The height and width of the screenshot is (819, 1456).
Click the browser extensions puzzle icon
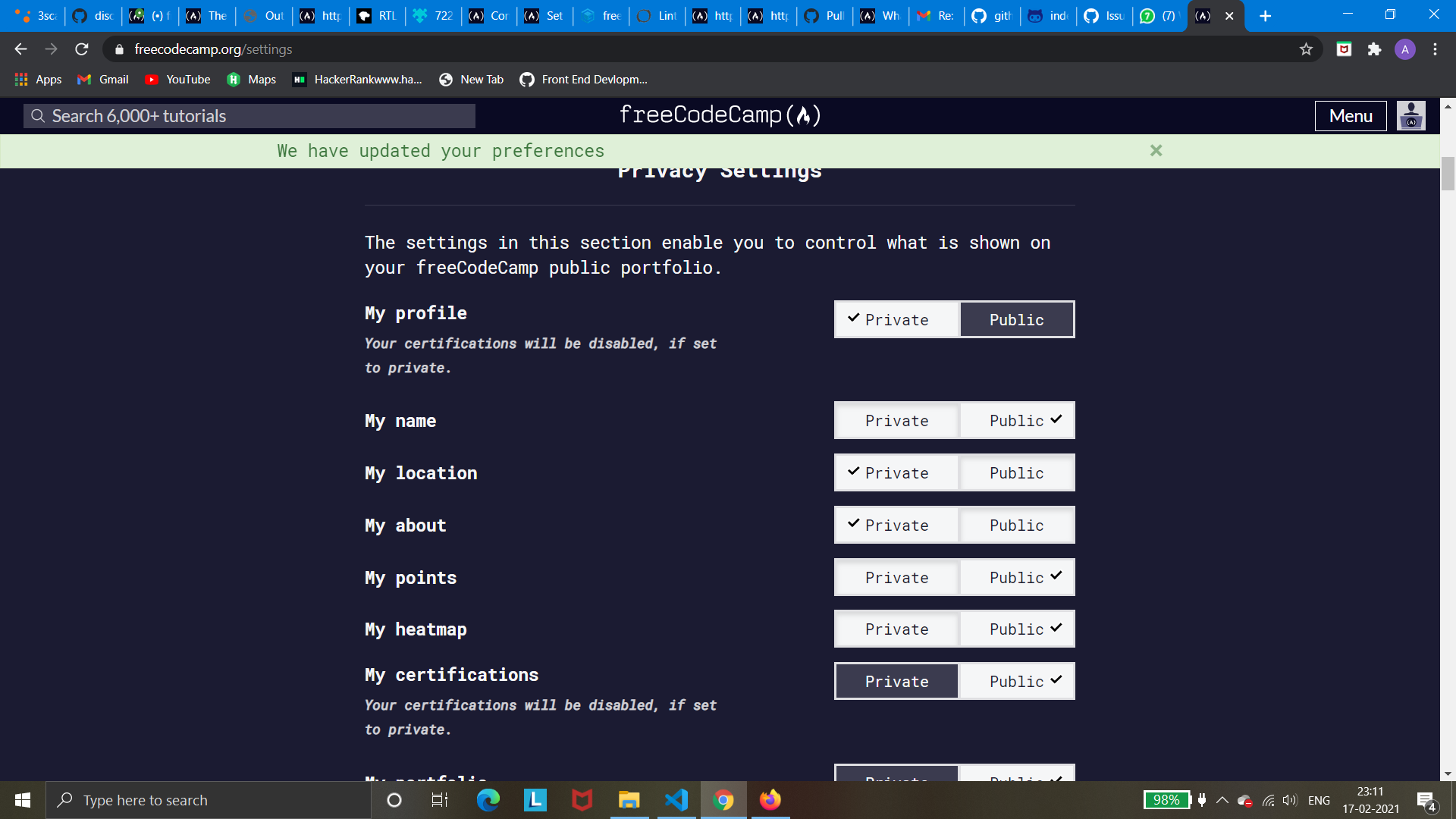pyautogui.click(x=1375, y=49)
